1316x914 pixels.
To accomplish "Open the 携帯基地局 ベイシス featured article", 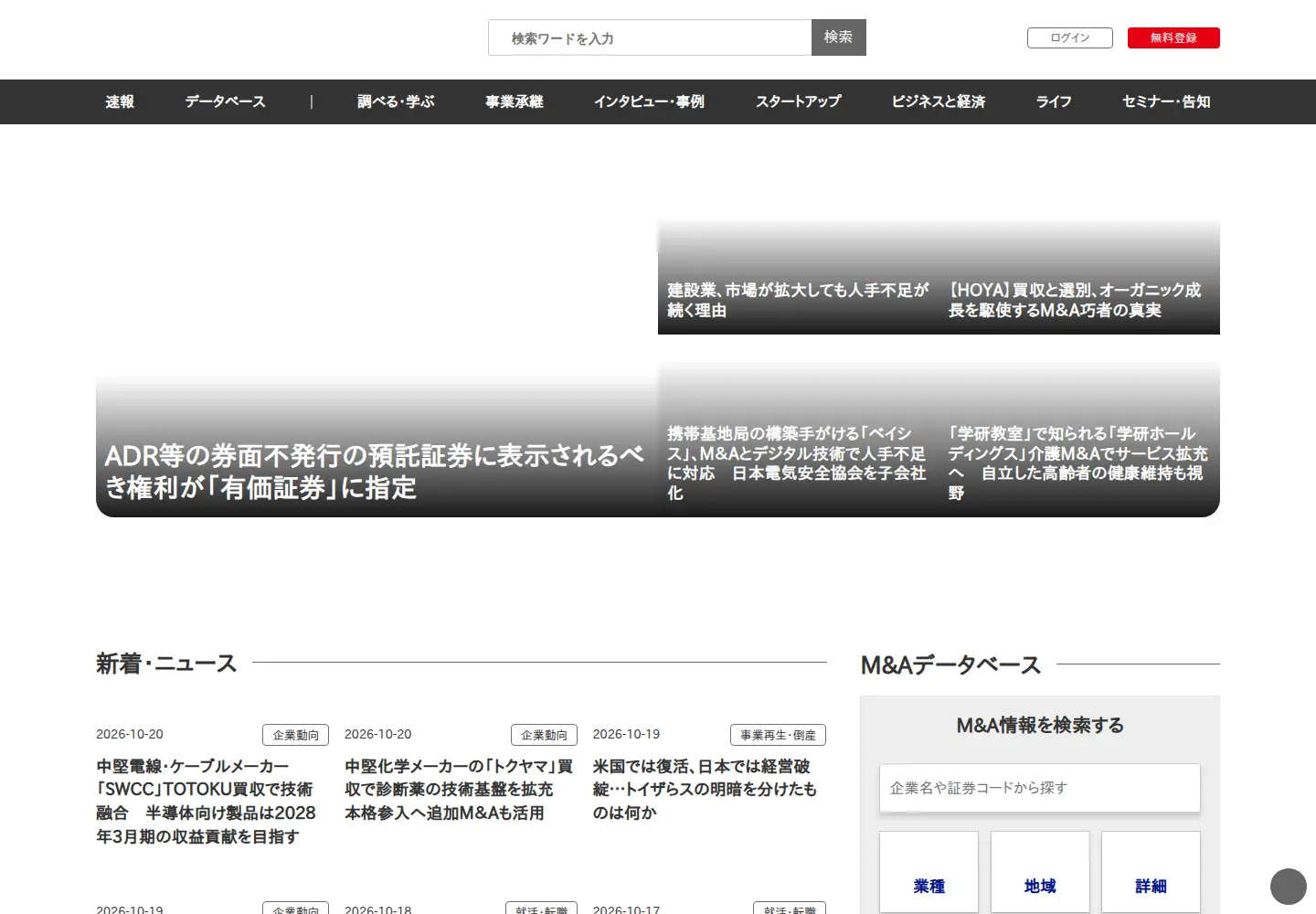I will [x=798, y=462].
